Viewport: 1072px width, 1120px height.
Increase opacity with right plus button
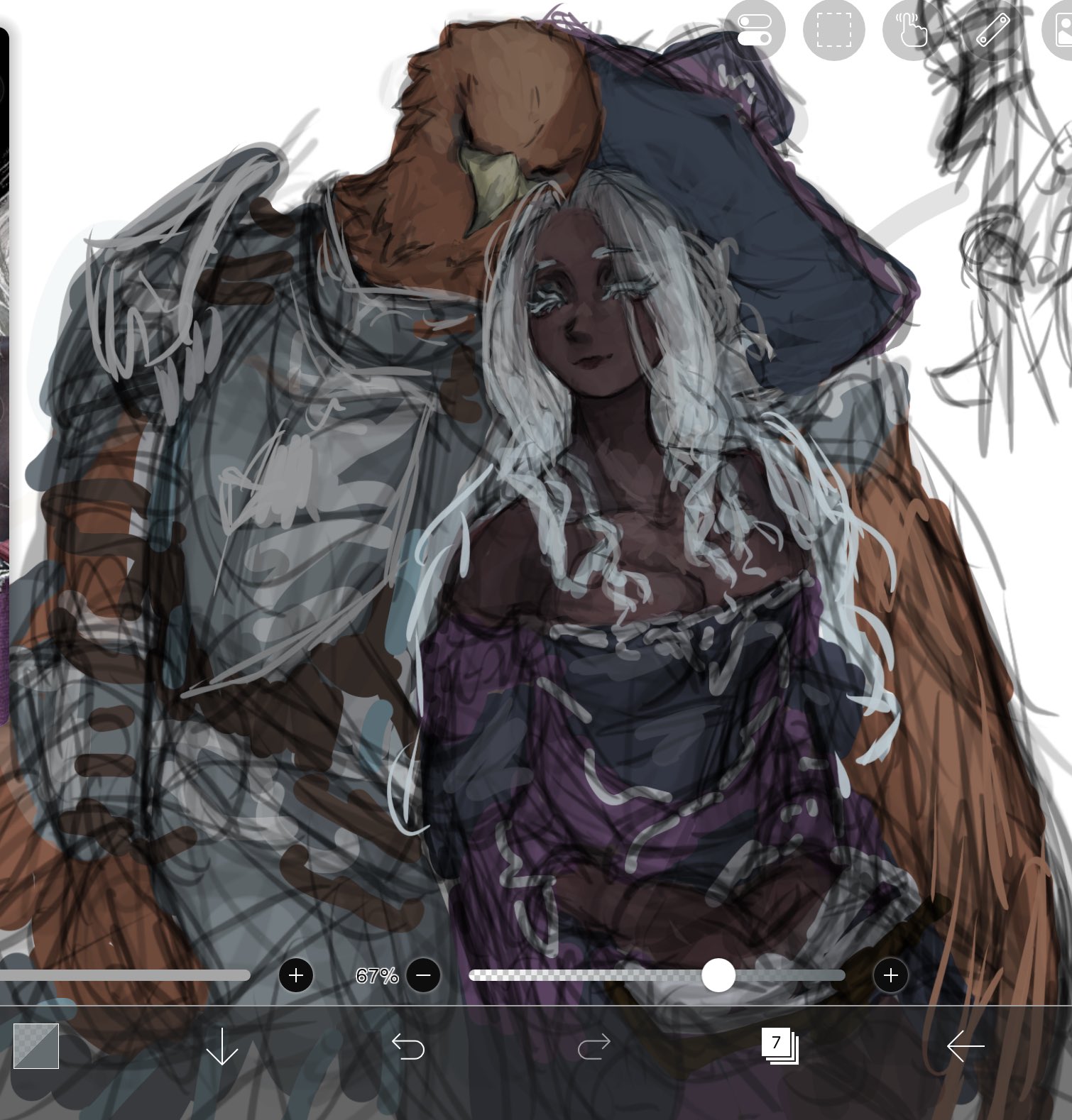[x=891, y=975]
